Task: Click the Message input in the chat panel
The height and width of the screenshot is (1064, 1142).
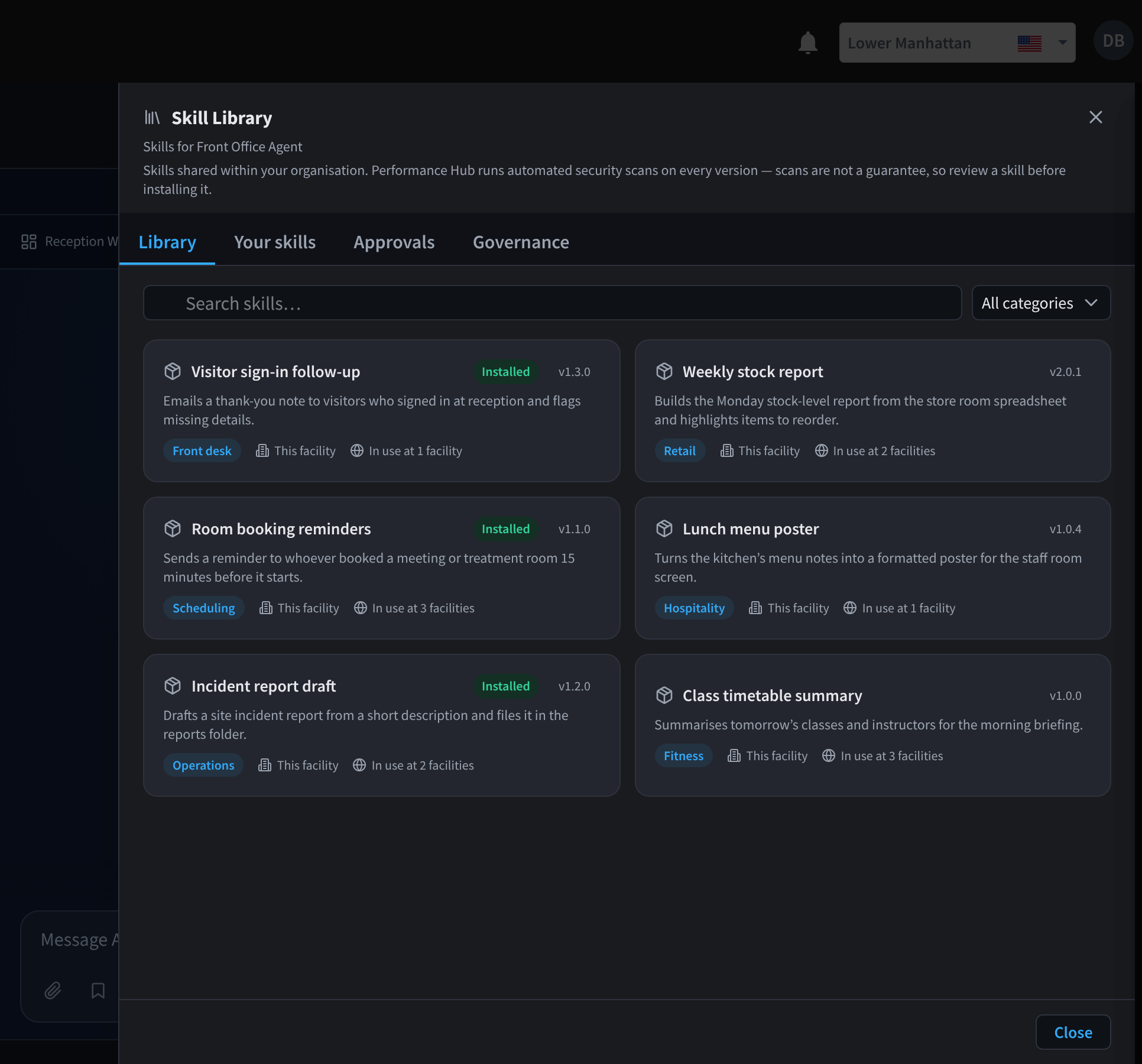Action: point(80,939)
